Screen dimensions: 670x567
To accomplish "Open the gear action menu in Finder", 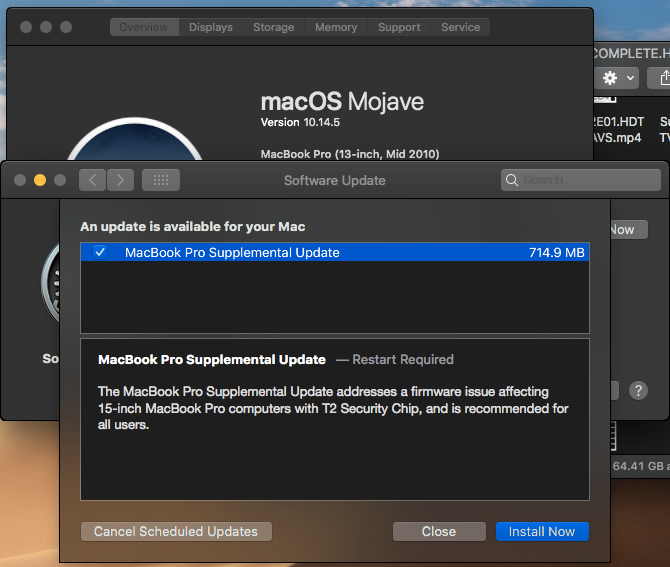I will [617, 78].
